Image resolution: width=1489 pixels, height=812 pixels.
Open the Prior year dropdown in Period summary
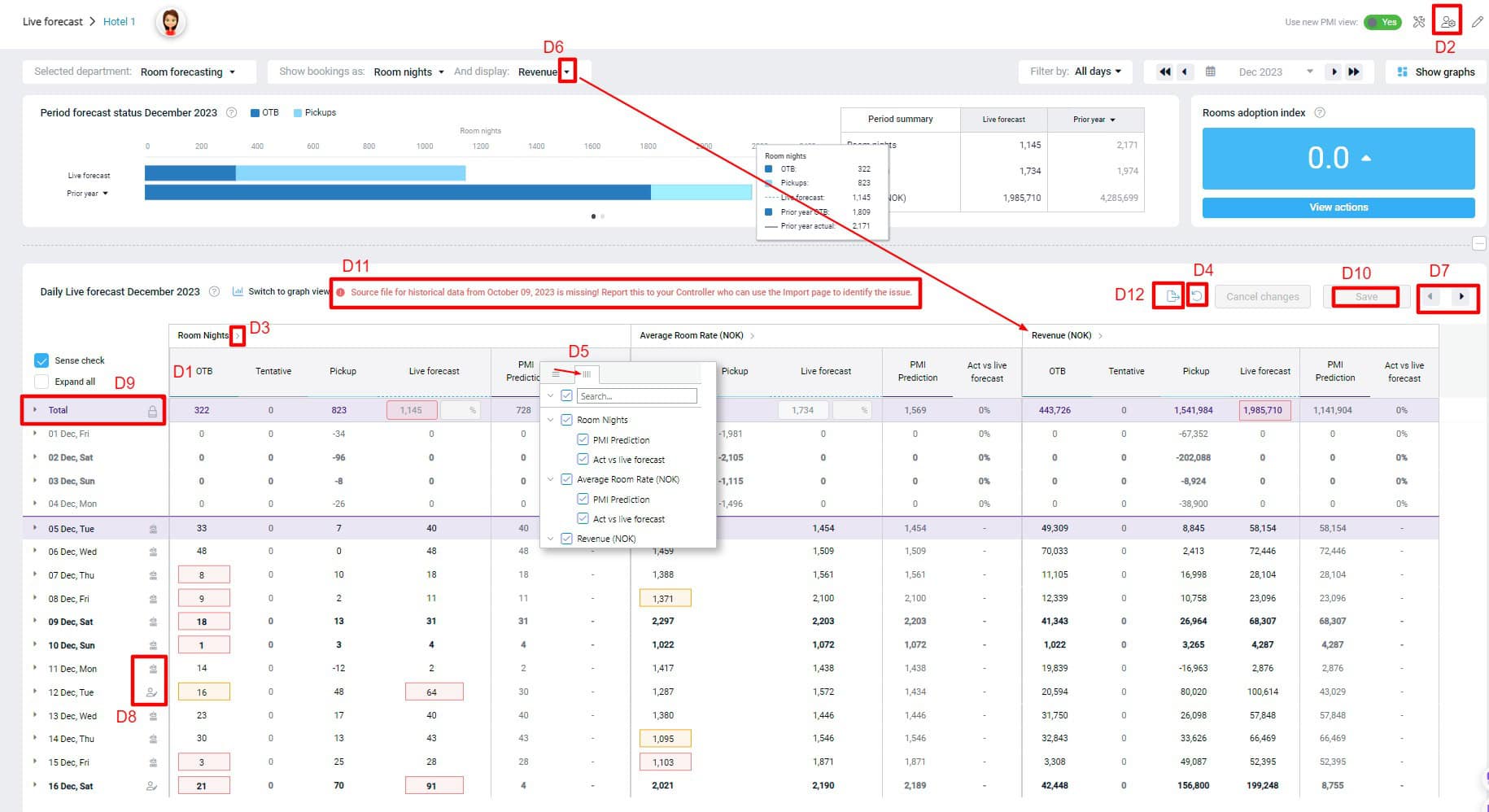[1094, 119]
